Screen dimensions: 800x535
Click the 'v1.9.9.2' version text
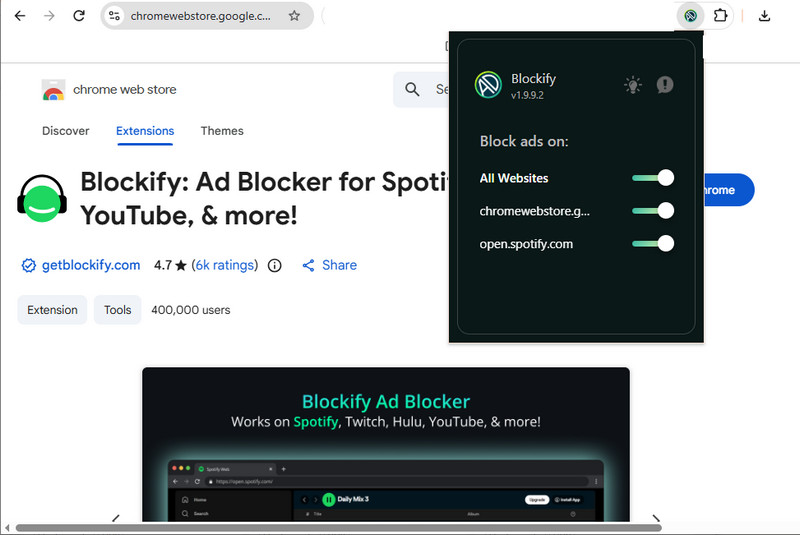527,95
